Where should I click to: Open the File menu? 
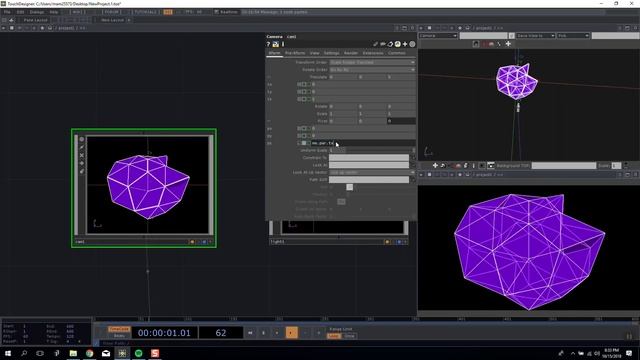tap(7, 12)
